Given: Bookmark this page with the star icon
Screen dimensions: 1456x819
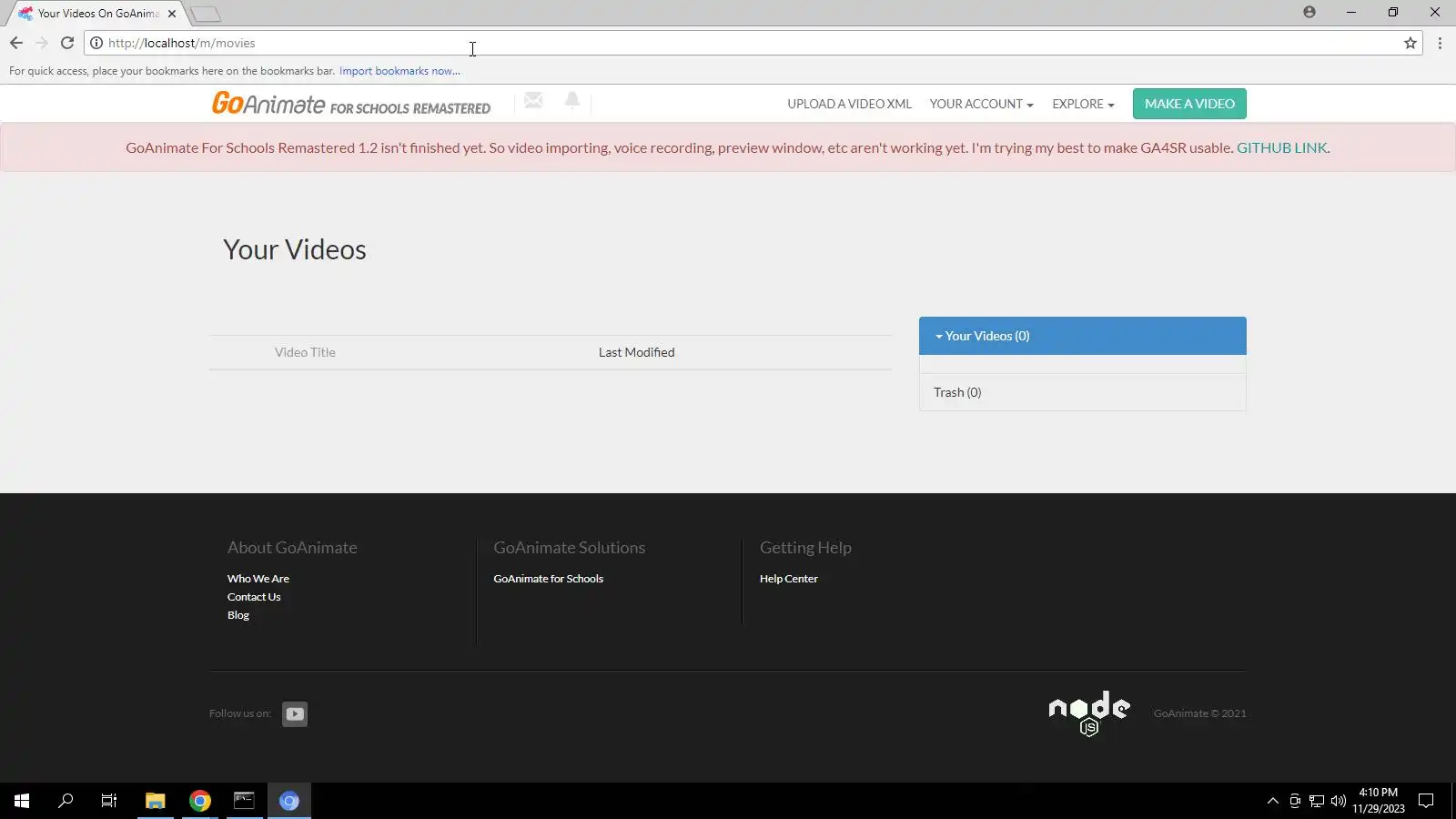Looking at the screenshot, I should tap(1410, 43).
